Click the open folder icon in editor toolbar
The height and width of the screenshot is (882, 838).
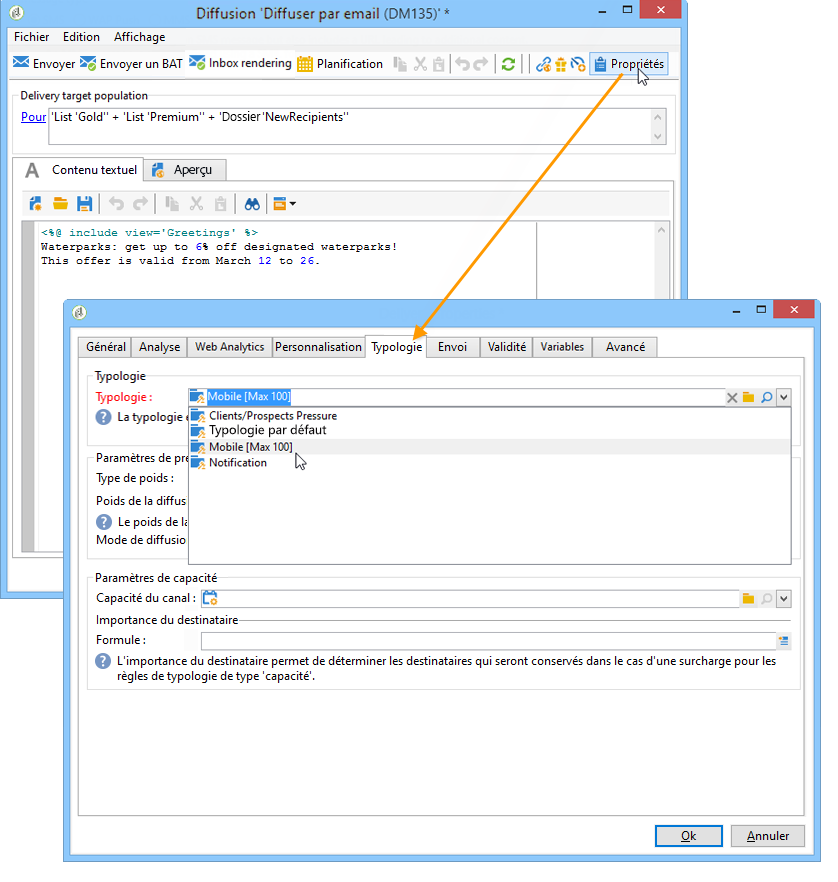click(60, 204)
